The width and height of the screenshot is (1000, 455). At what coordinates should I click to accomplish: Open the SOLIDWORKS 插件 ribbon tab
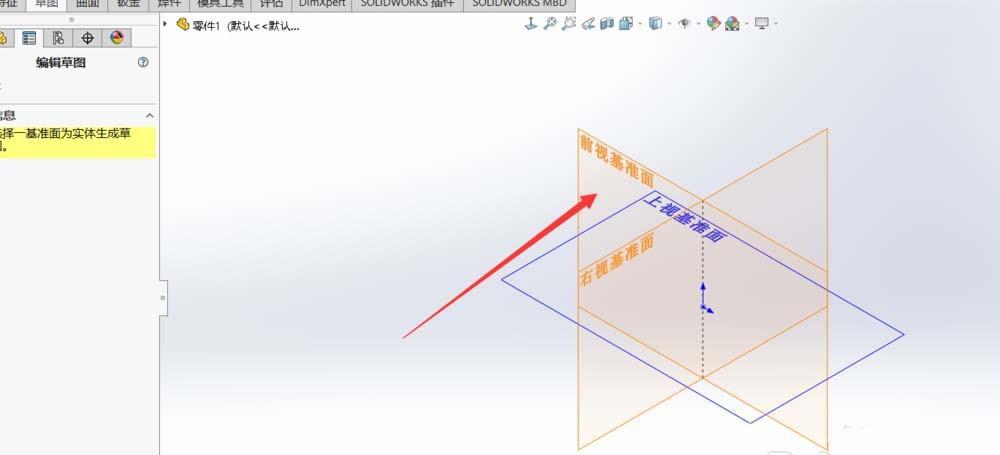tap(408, 4)
